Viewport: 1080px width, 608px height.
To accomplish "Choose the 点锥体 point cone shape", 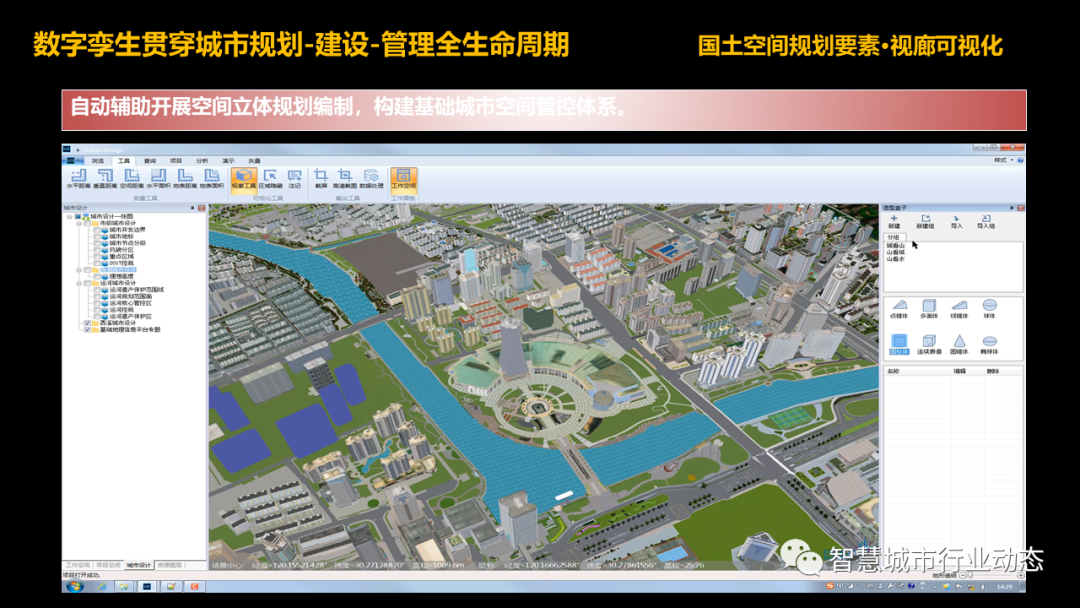I will pos(899,309).
